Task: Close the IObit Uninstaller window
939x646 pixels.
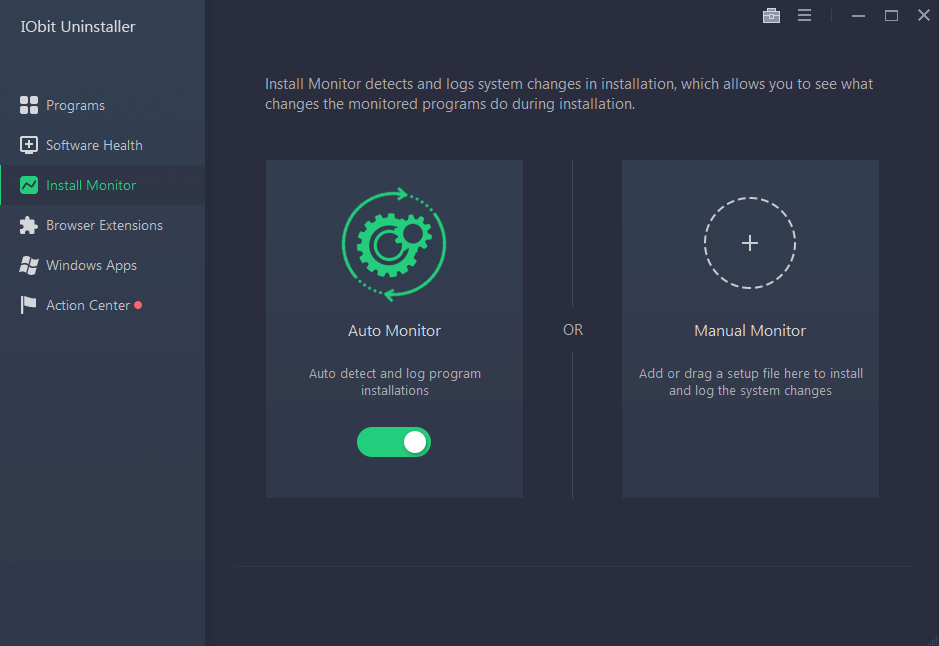Action: 924,16
